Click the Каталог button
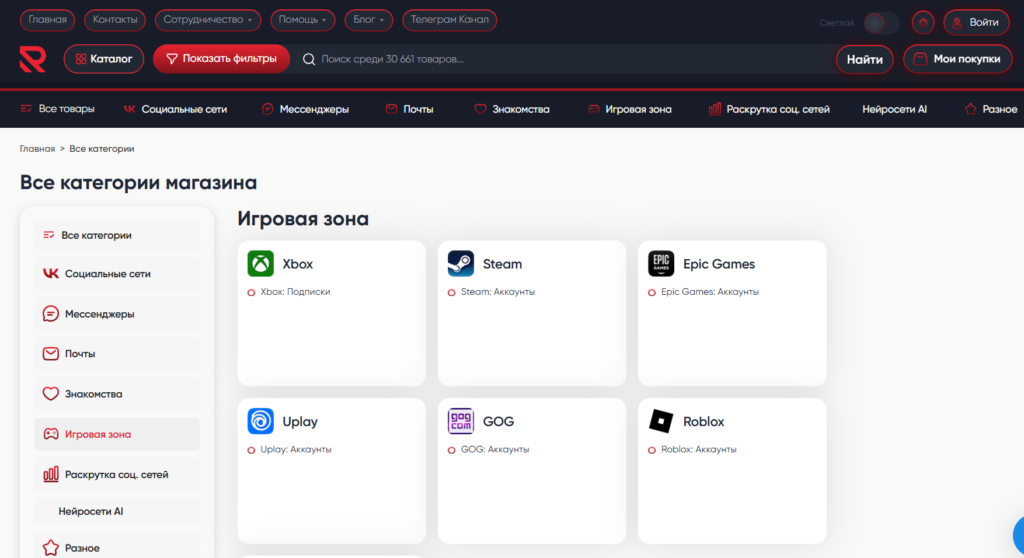1024x558 pixels. 104,59
